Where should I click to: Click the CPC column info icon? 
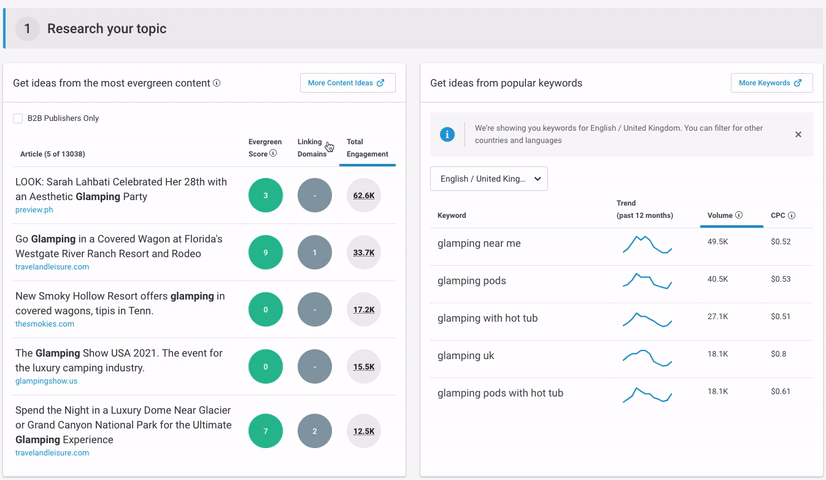pyautogui.click(x=791, y=215)
